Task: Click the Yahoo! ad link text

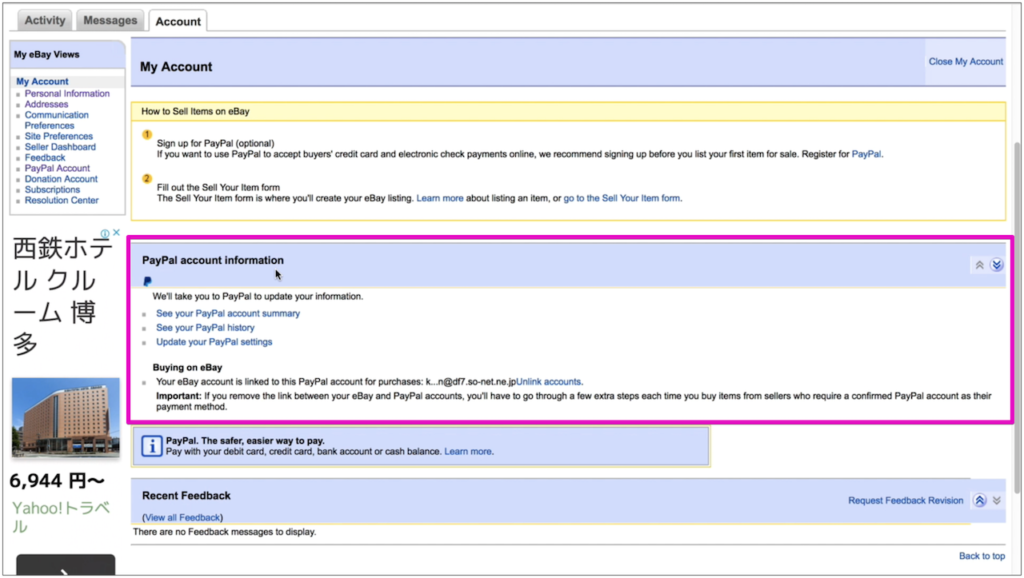Action: tap(61, 517)
